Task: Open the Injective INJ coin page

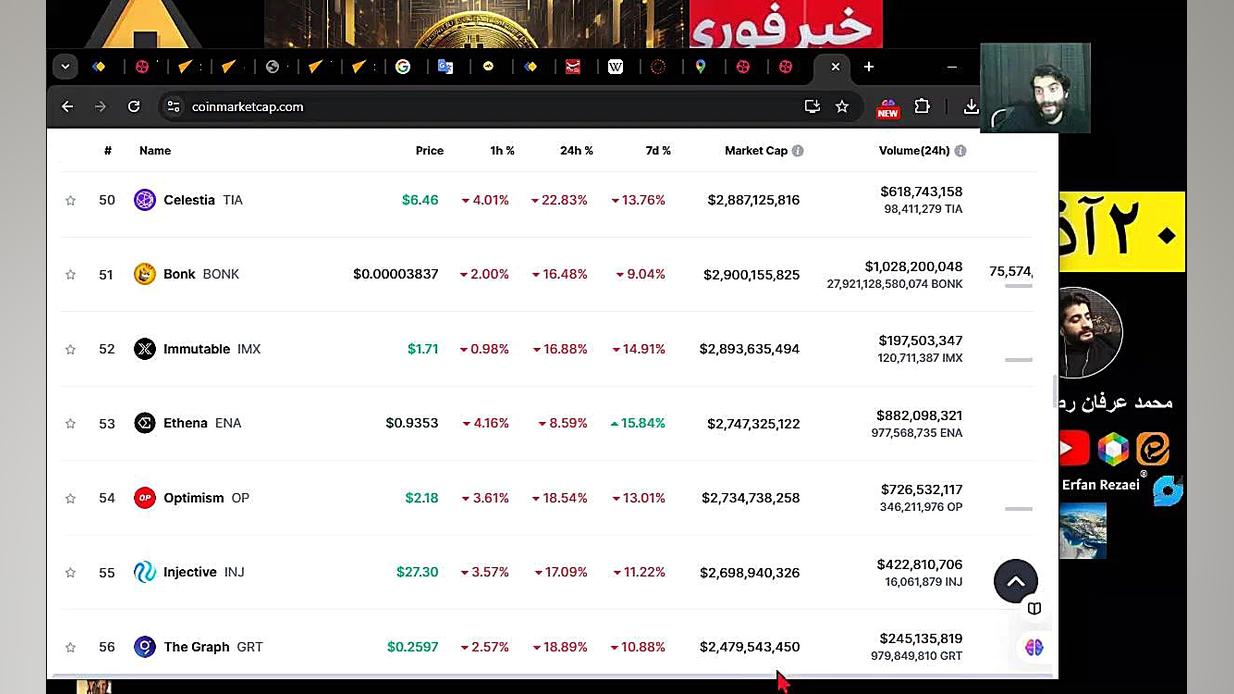Action: (204, 572)
